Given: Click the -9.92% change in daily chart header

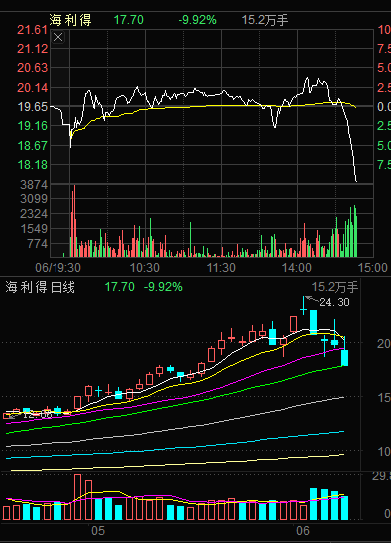Looking at the screenshot, I should point(163,287).
